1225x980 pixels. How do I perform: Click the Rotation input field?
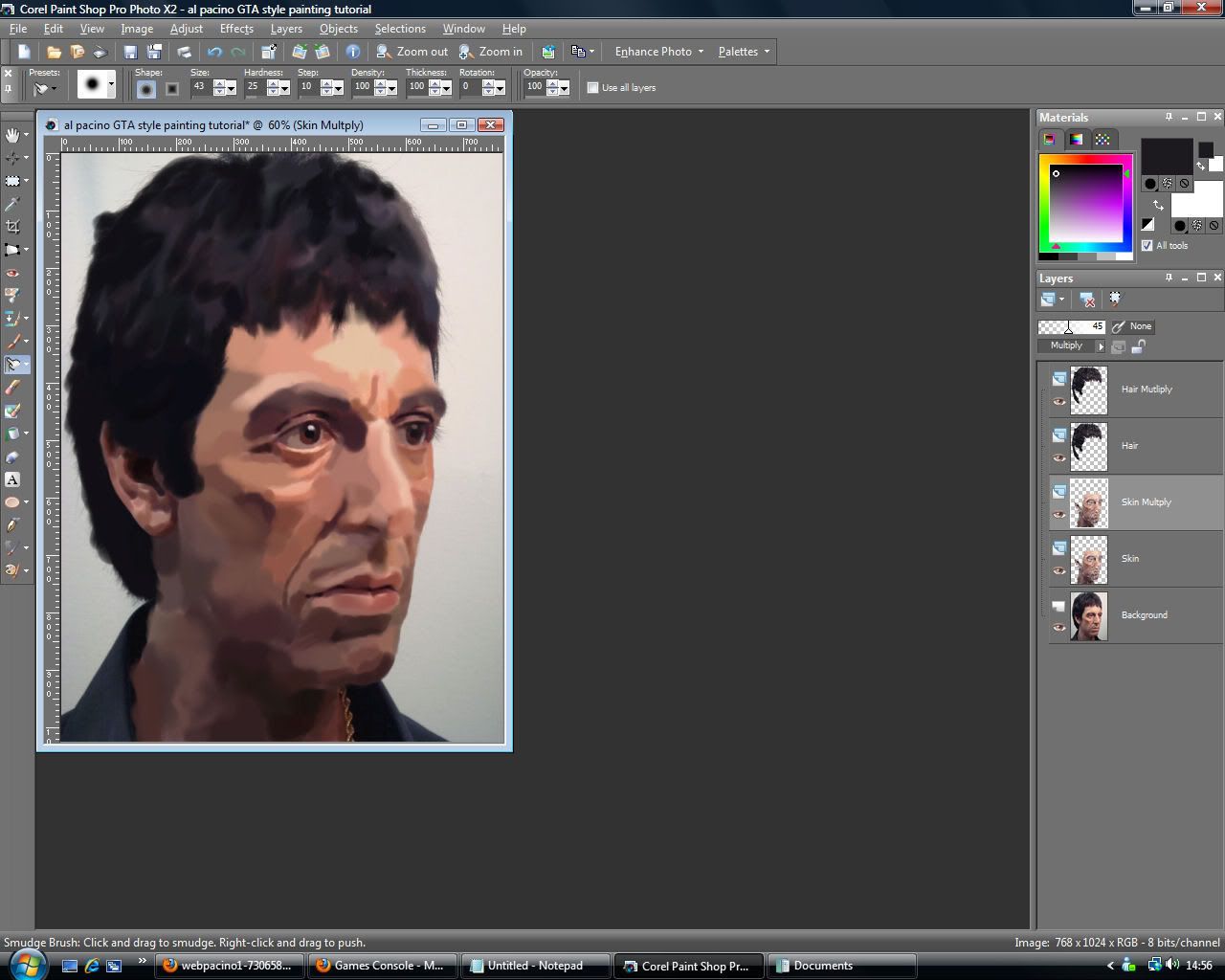pyautogui.click(x=469, y=87)
